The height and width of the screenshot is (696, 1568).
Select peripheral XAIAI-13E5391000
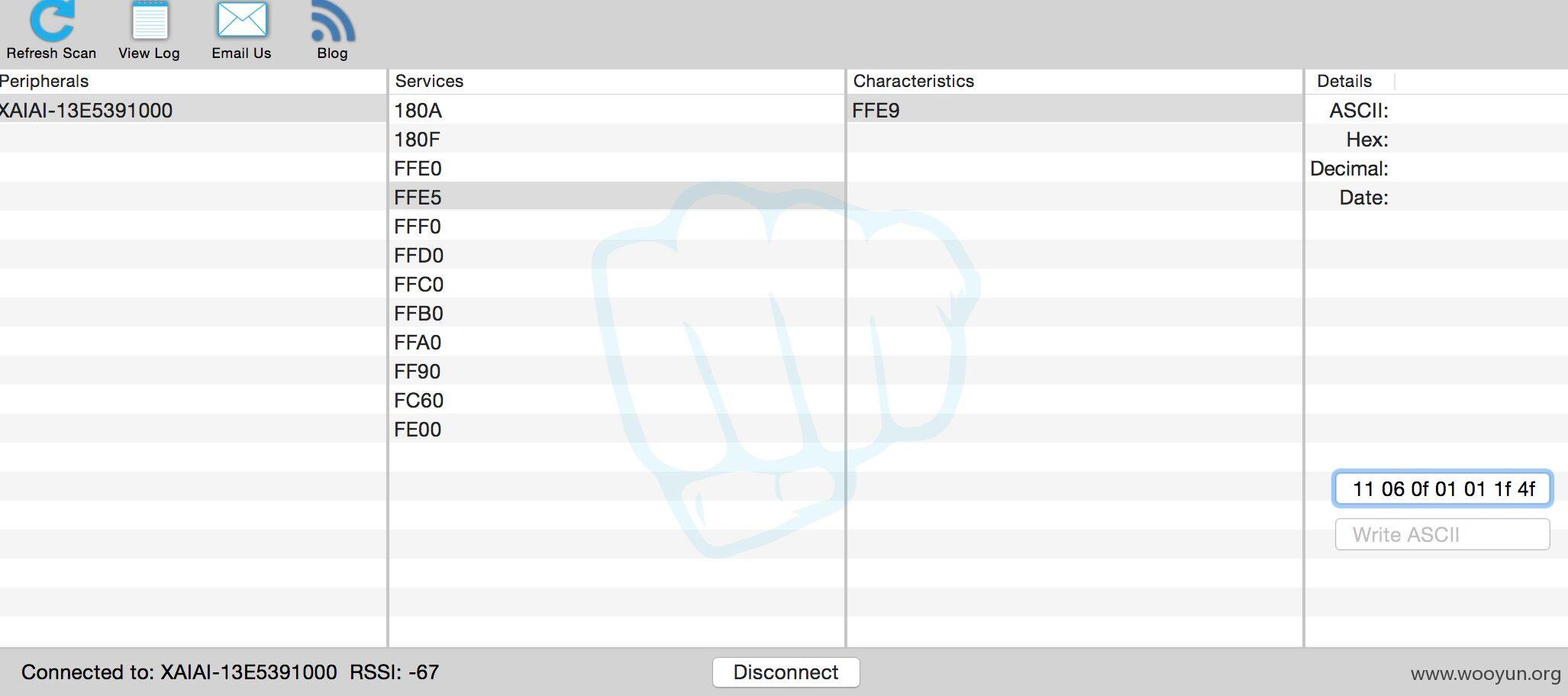click(x=193, y=110)
